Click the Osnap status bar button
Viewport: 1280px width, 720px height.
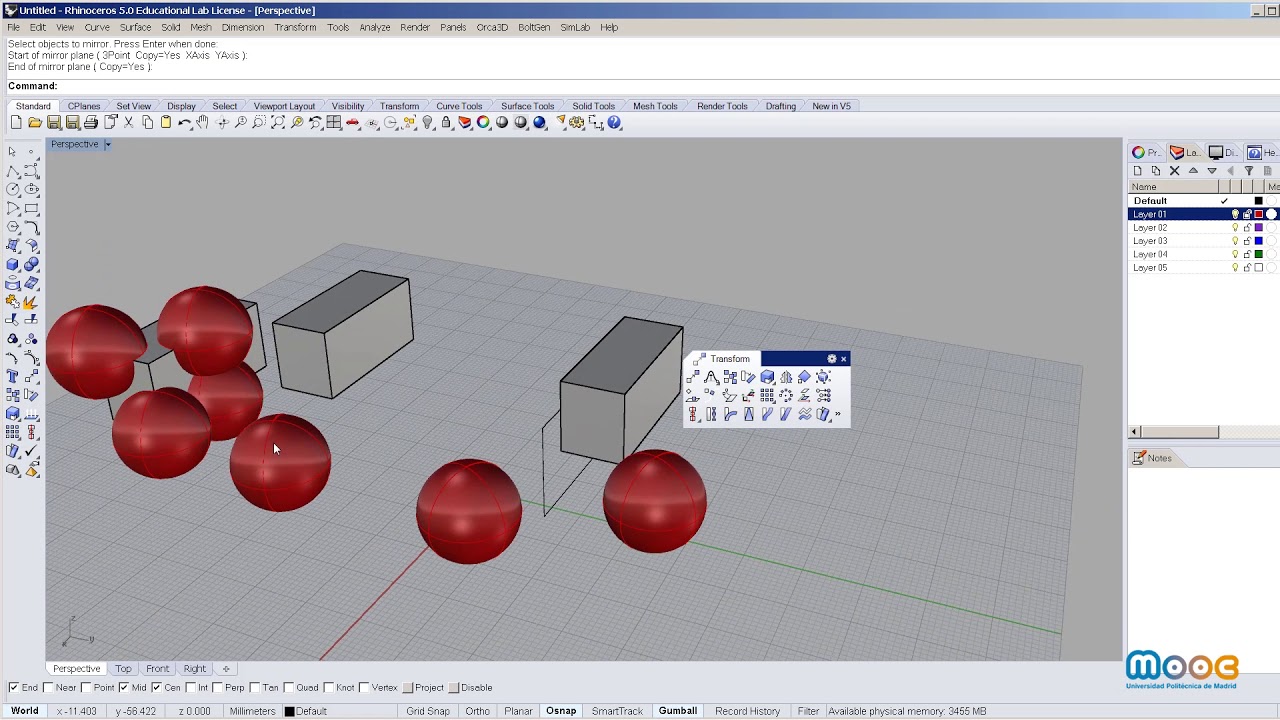pyautogui.click(x=561, y=711)
